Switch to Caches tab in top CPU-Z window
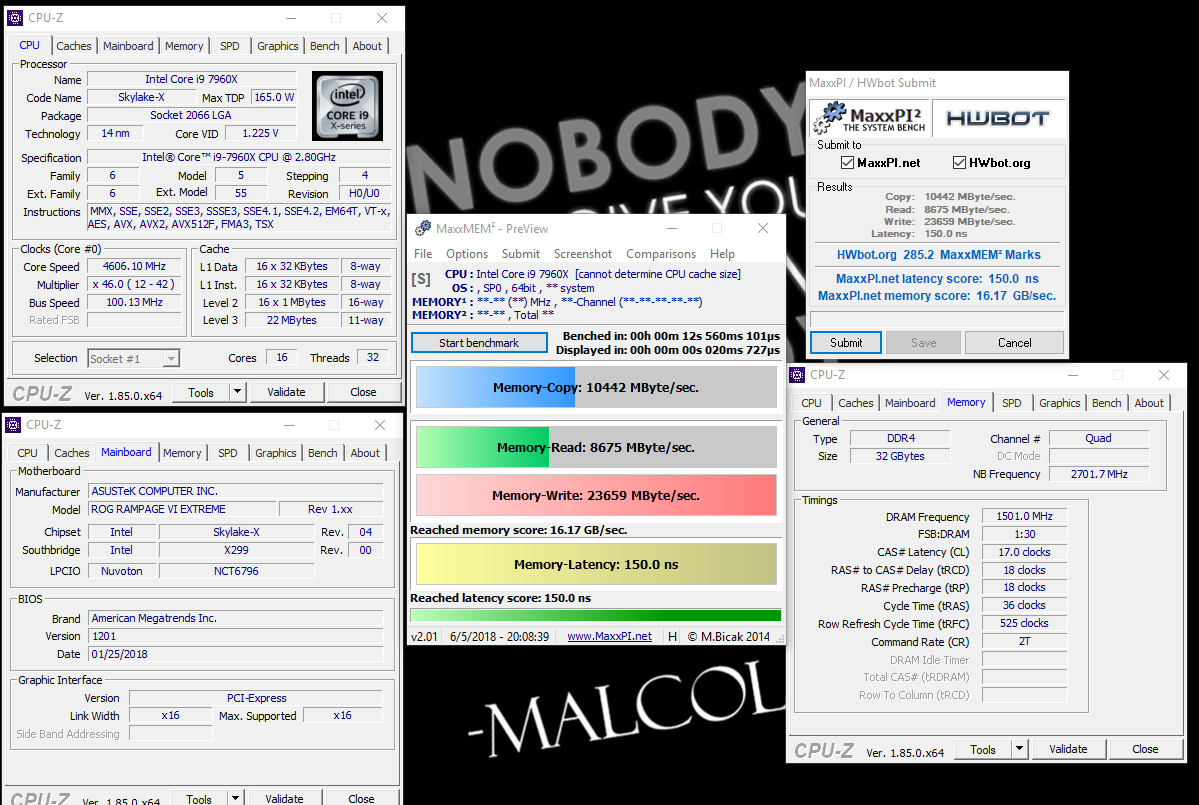1199x805 pixels. [x=73, y=46]
